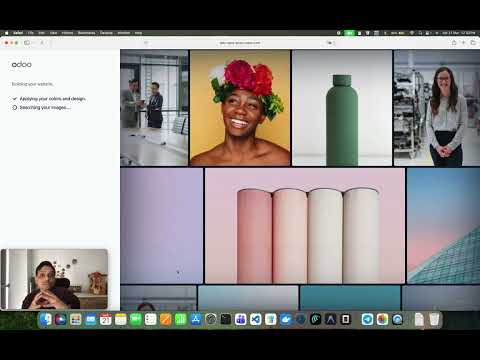Select the glass roof sunset sky photo

[443, 226]
